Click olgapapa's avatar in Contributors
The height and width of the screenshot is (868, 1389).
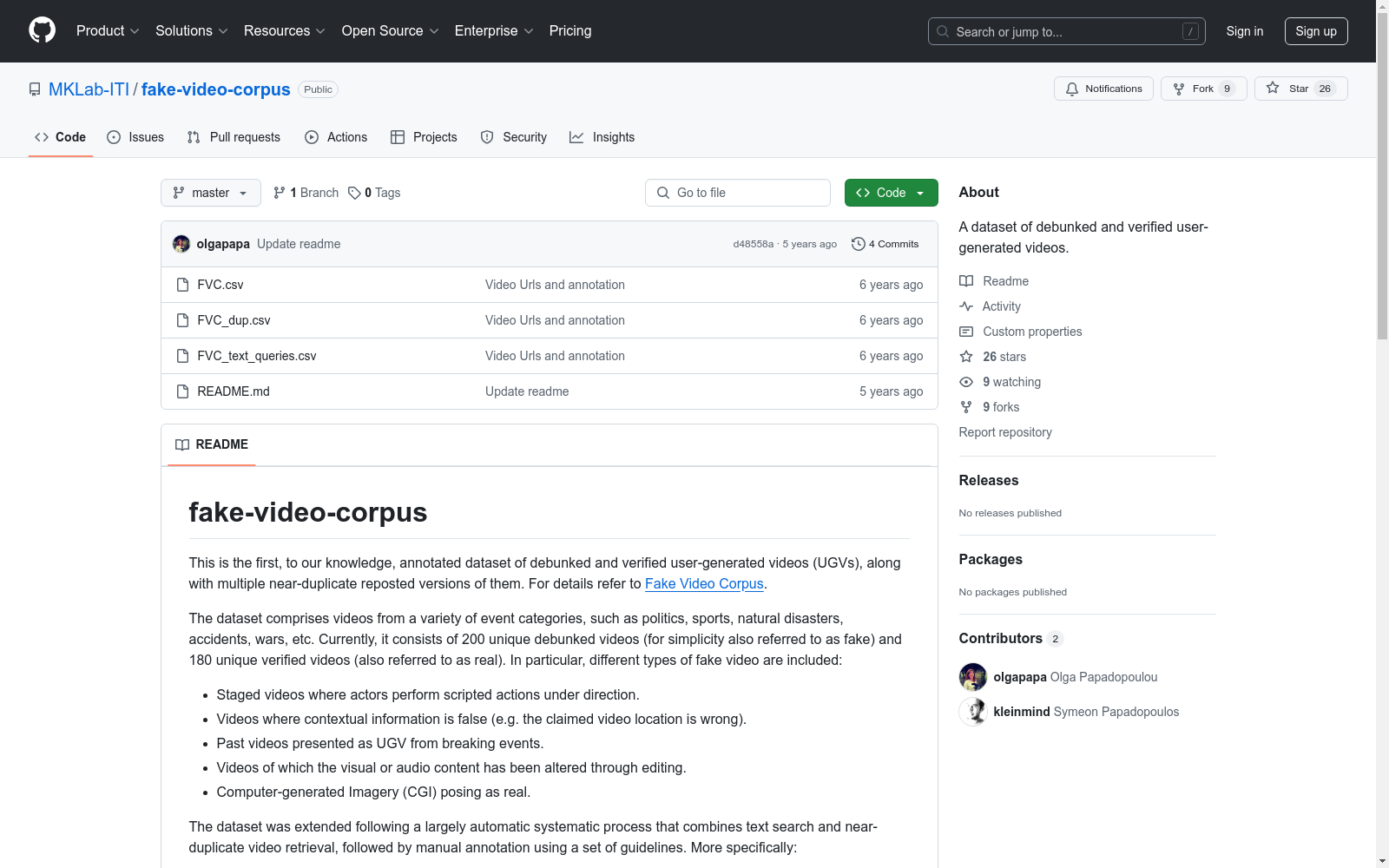coord(973,677)
